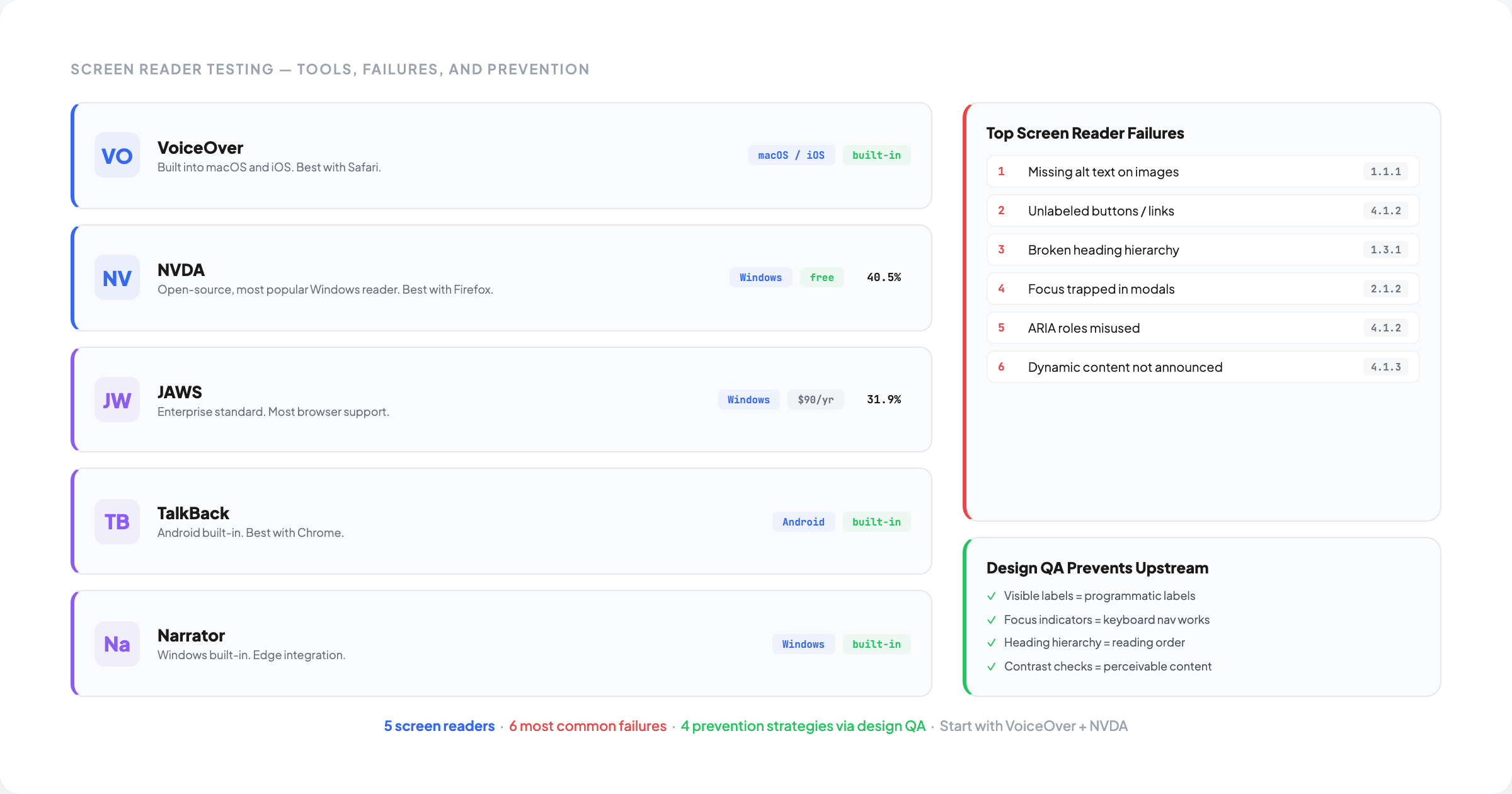Click '6 most common failures' footer text
Viewport: 1512px width, 794px height.
click(x=587, y=726)
